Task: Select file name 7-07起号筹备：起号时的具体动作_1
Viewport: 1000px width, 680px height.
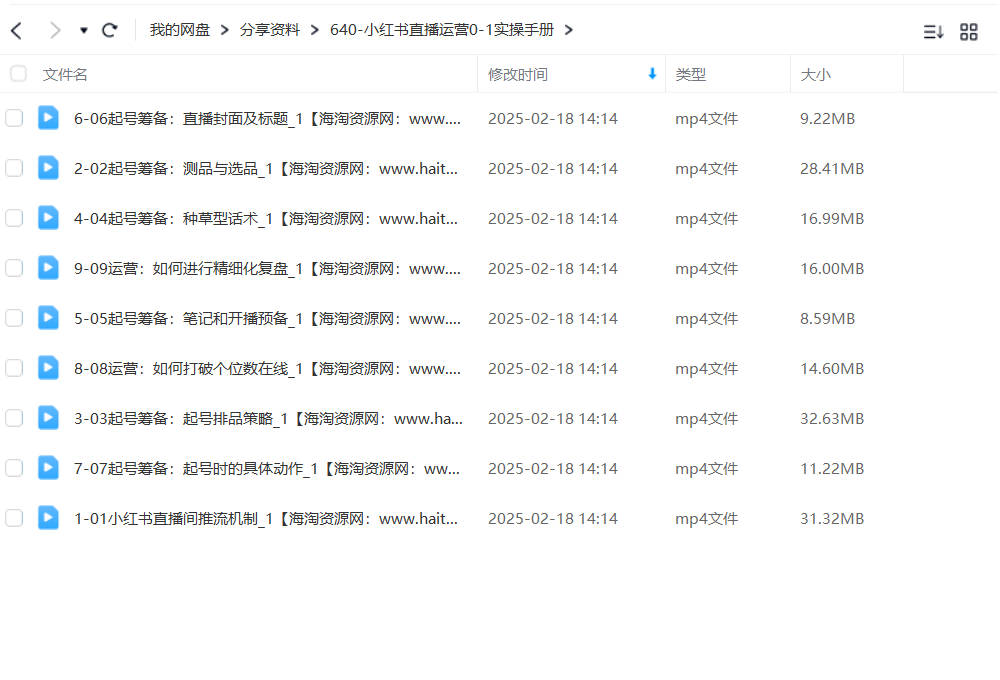Action: (x=267, y=469)
